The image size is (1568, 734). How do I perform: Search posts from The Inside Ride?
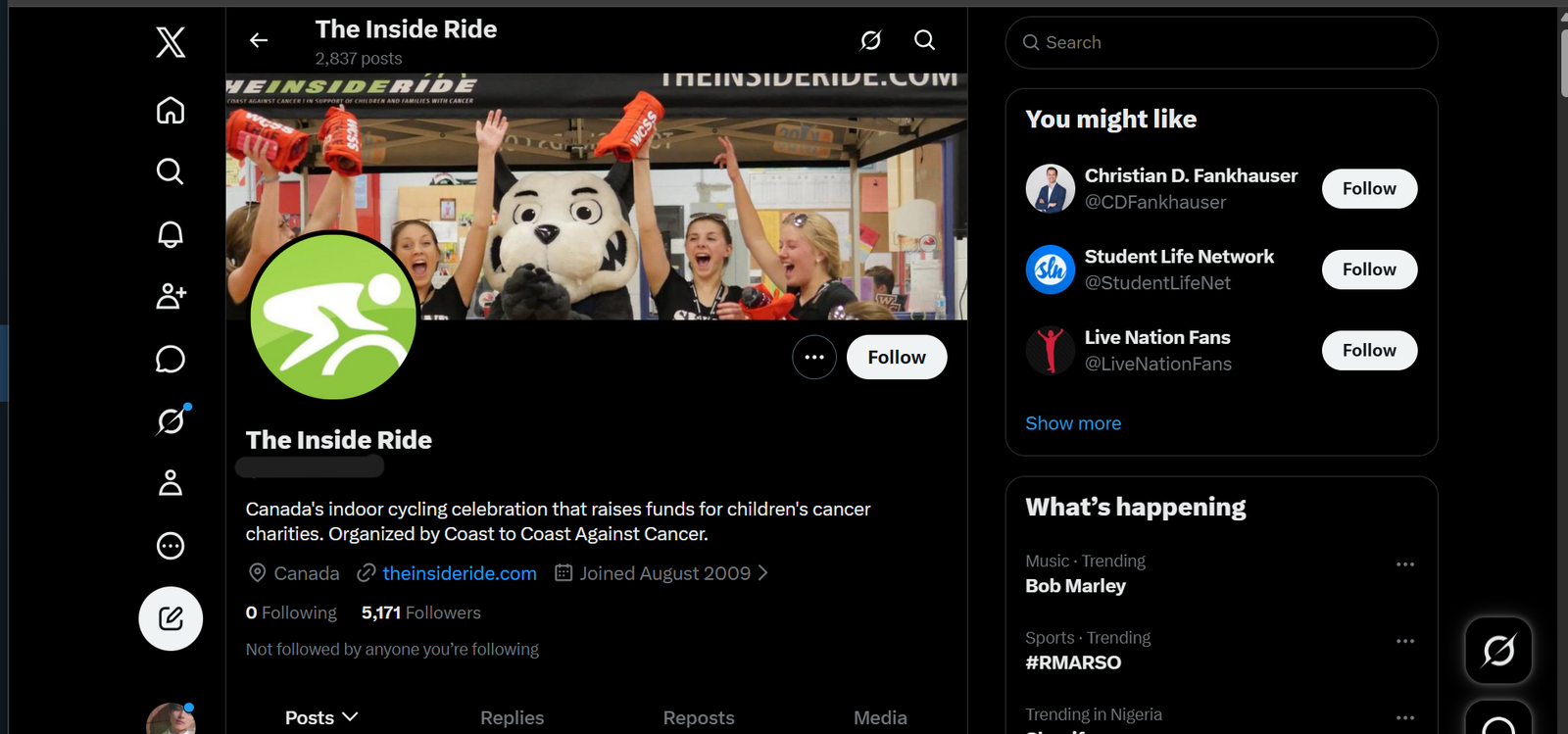pyautogui.click(x=924, y=40)
